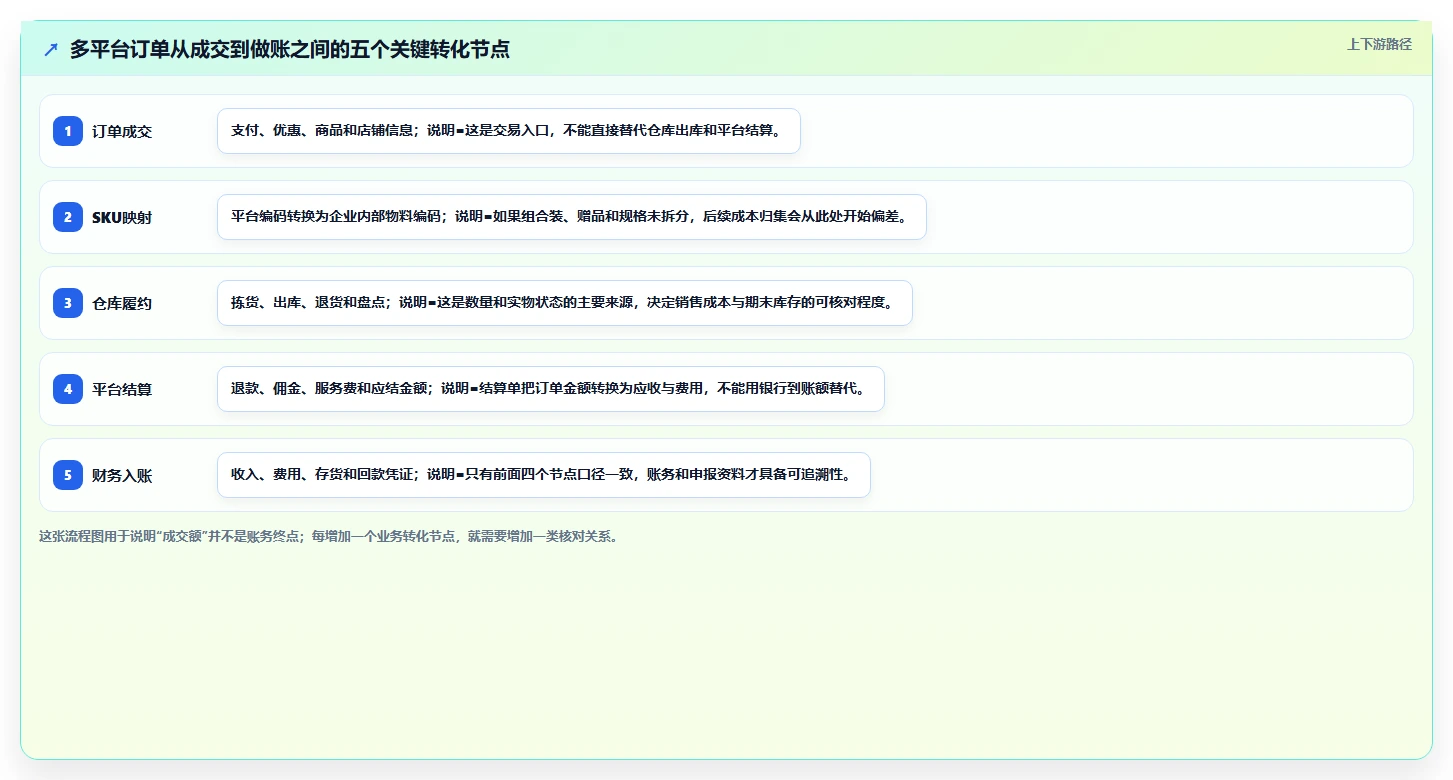Click the 订单成交 step label
Viewport: 1453px width, 780px height.
coord(122,131)
